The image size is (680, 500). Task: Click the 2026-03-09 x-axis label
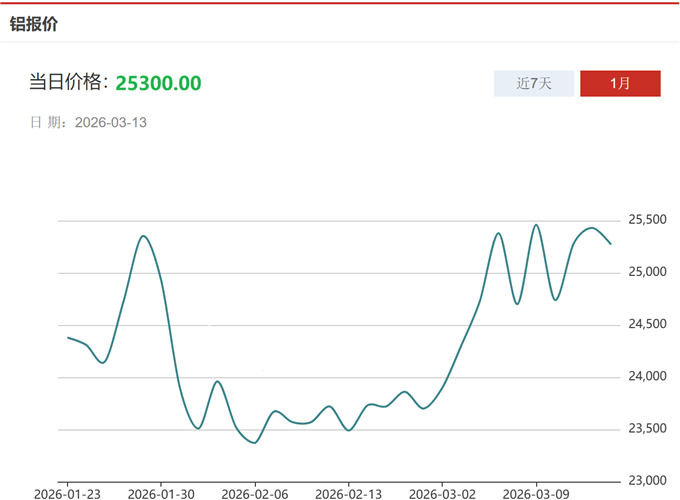tap(536, 493)
